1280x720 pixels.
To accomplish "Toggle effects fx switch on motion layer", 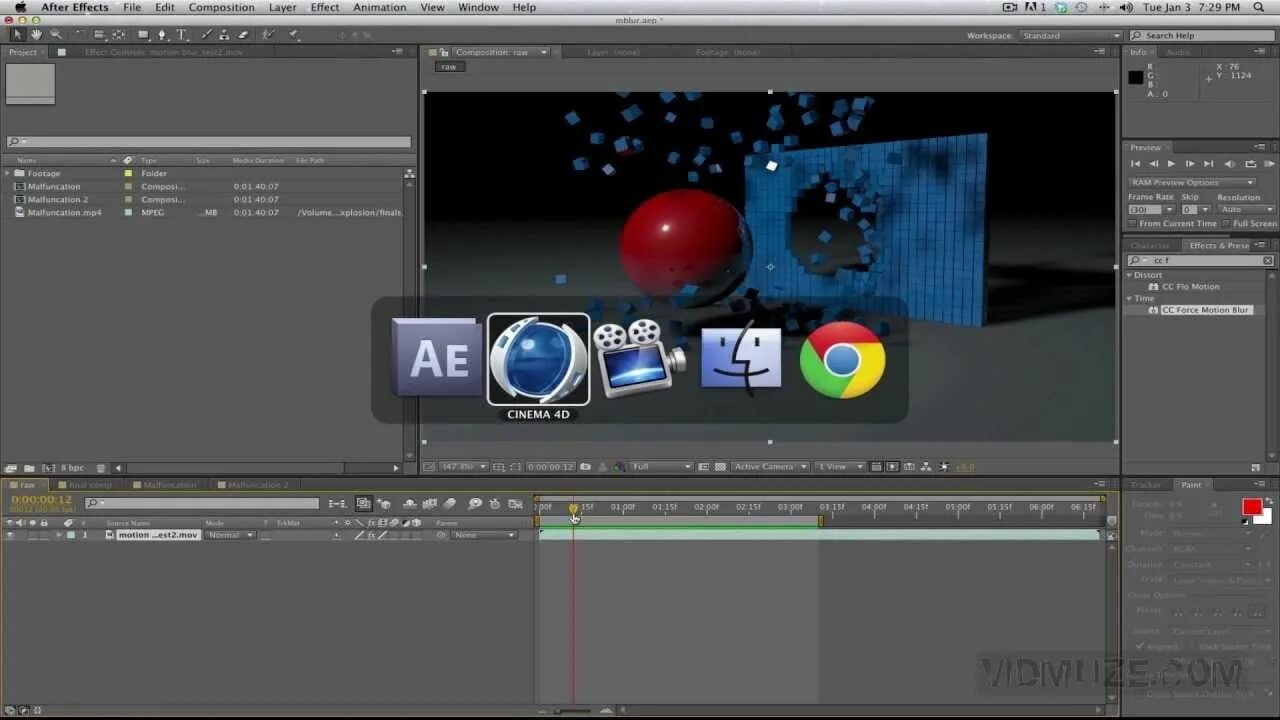I will point(372,535).
